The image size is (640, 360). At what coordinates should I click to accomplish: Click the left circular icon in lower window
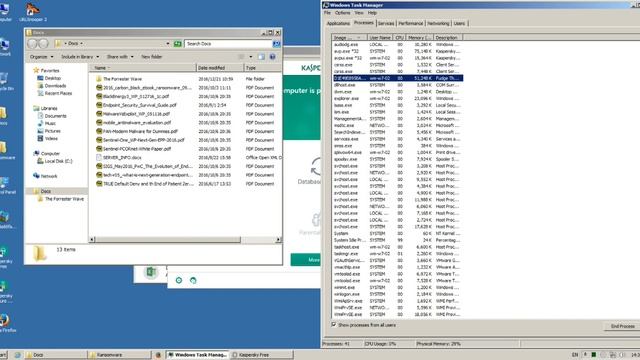click(179, 280)
